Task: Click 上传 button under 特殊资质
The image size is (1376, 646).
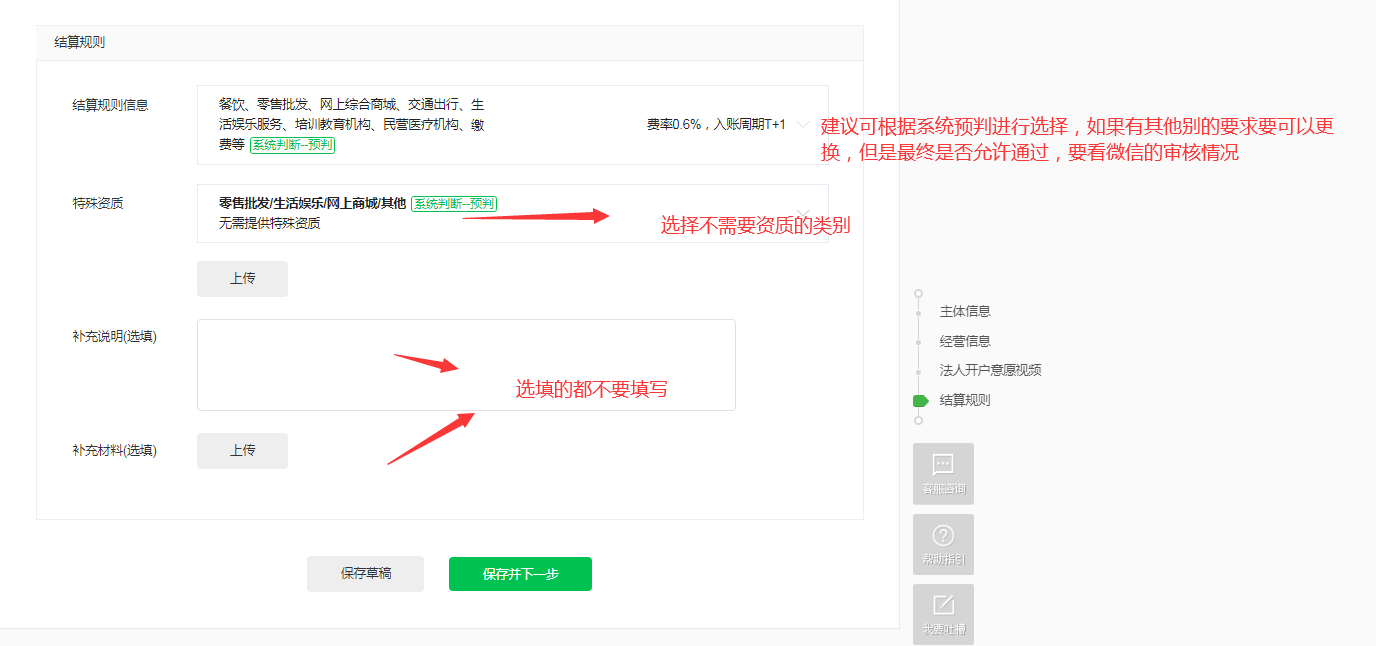Action: pos(242,279)
